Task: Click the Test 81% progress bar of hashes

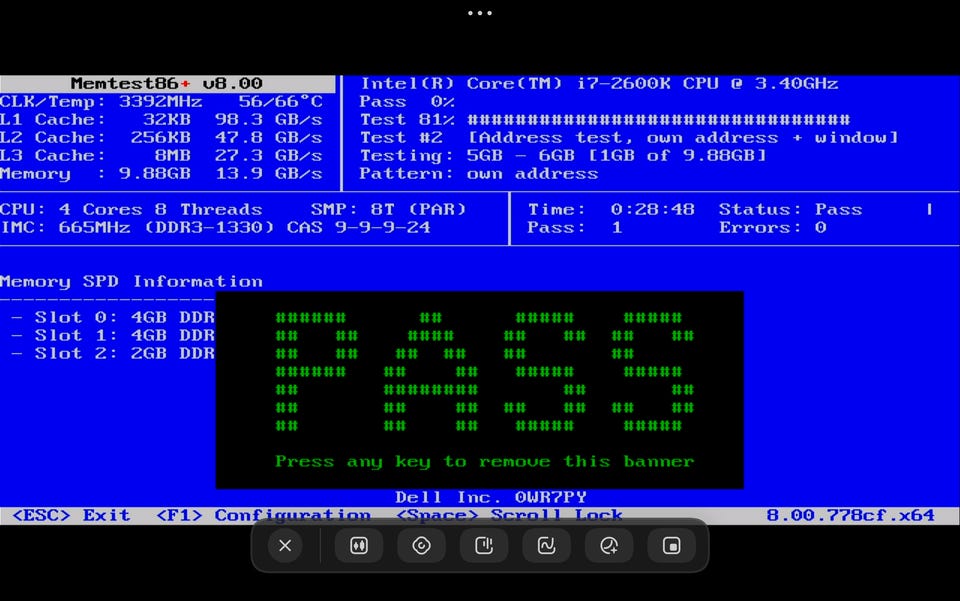Action: pos(659,119)
